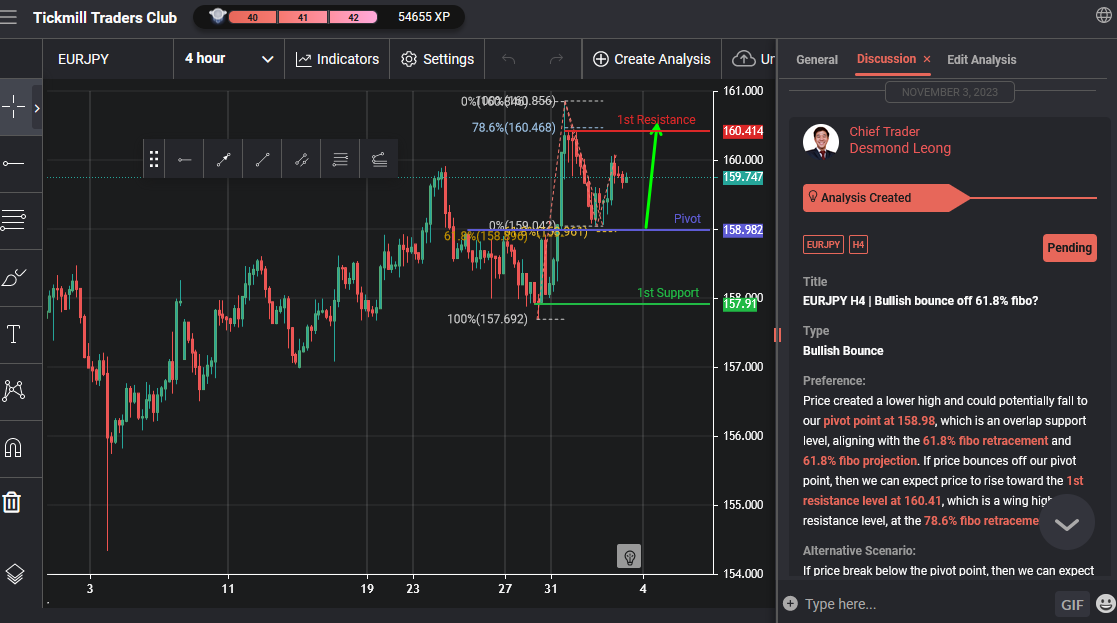Click the EURJPY tag in the analysis
1117x623 pixels.
823,244
